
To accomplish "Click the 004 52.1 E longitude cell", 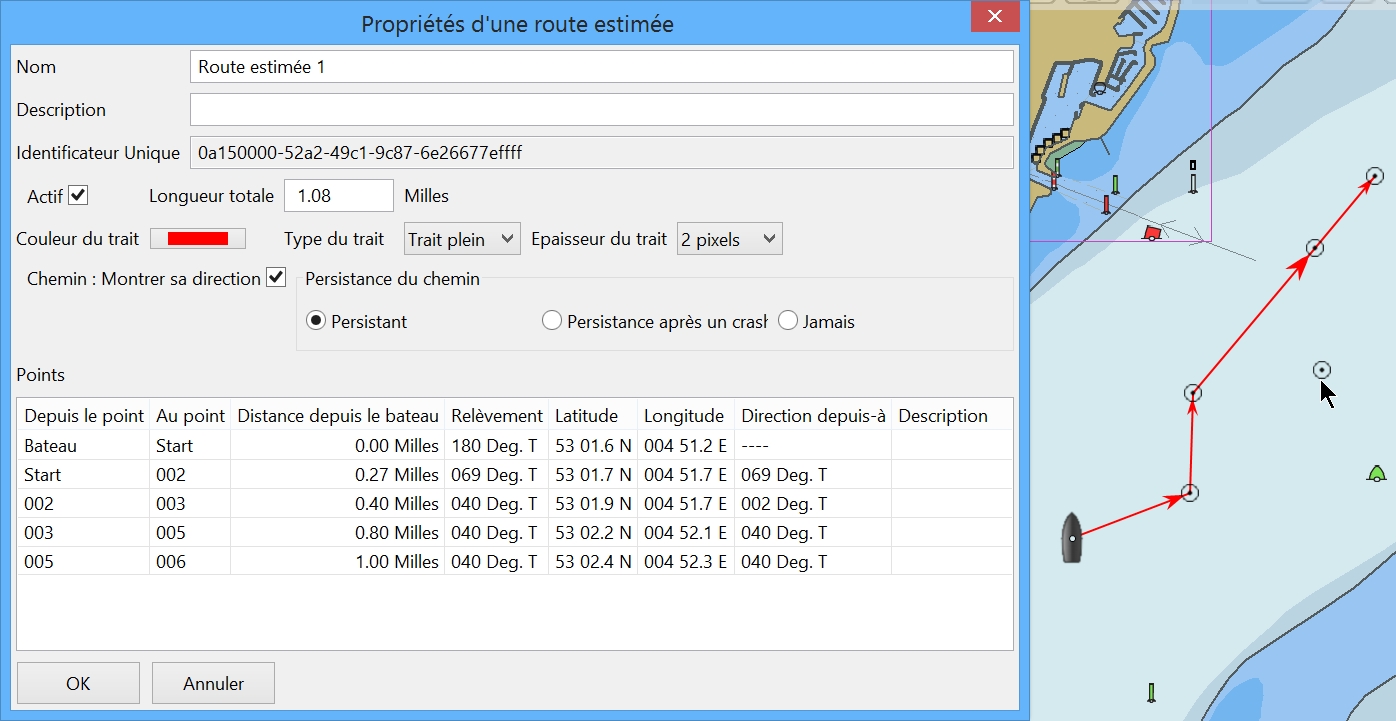I will (x=686, y=532).
